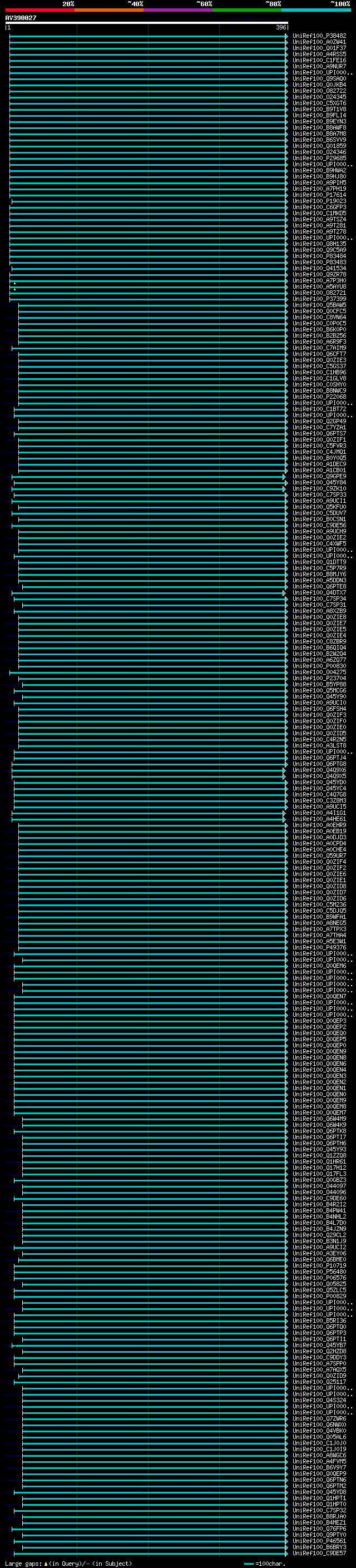Select the label UniRef100_P83483
Image resolution: width=356 pixels, height=1568 pixels.
pyautogui.click(x=319, y=263)
